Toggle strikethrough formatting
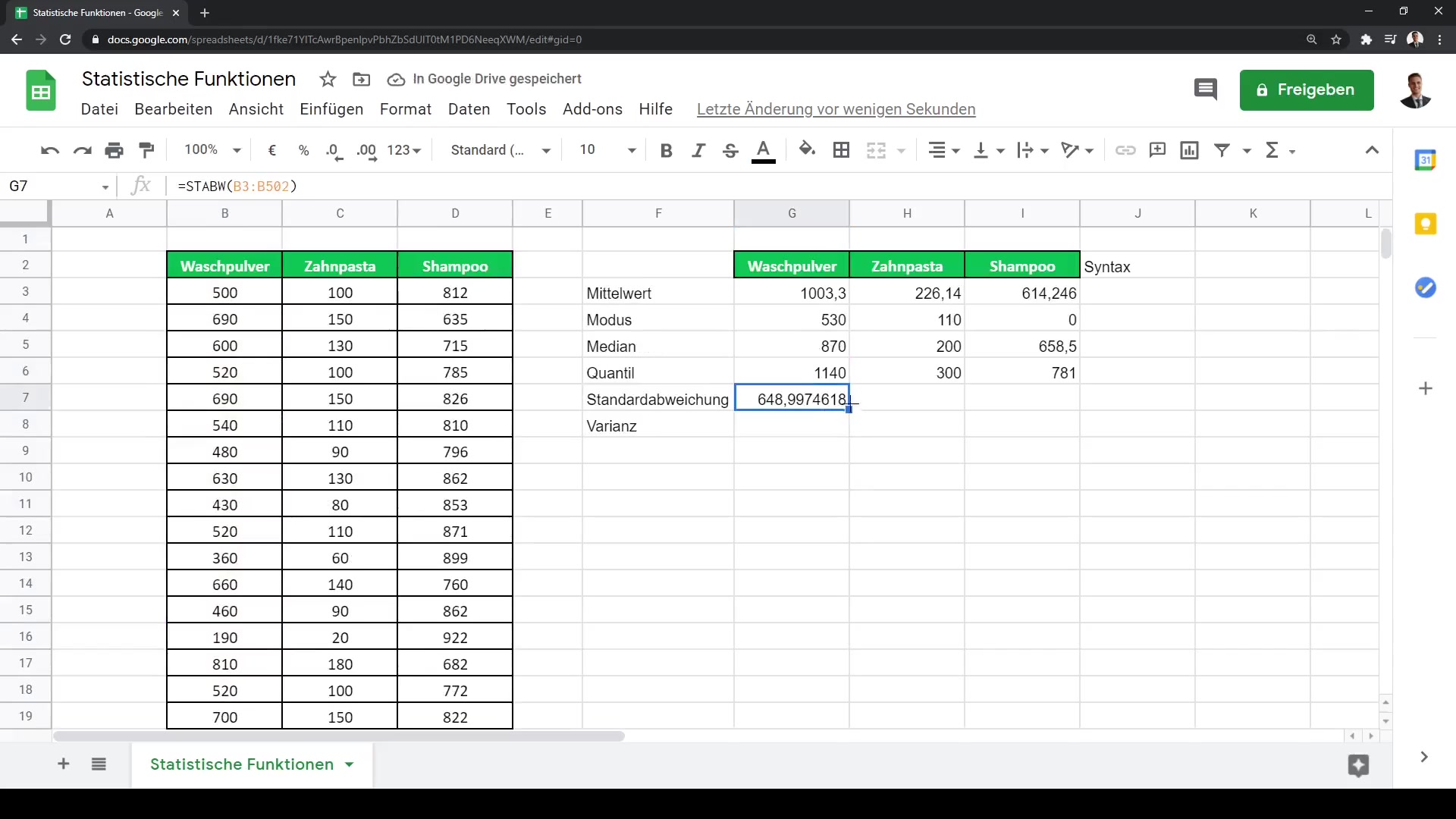 coord(730,150)
